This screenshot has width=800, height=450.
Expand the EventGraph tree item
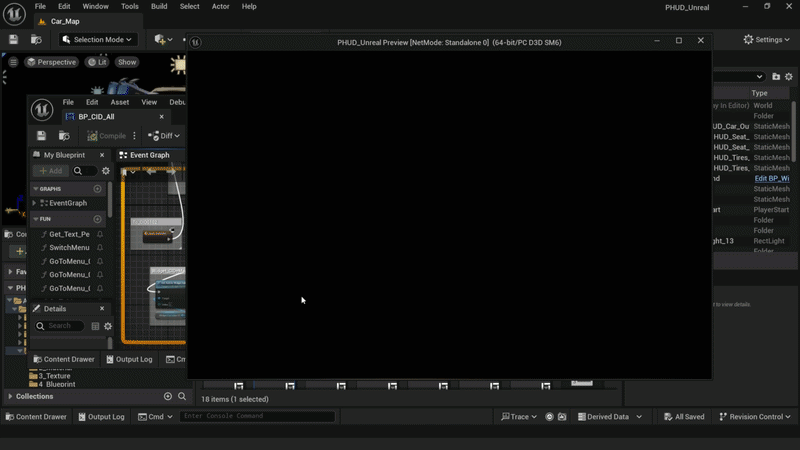click(x=35, y=203)
